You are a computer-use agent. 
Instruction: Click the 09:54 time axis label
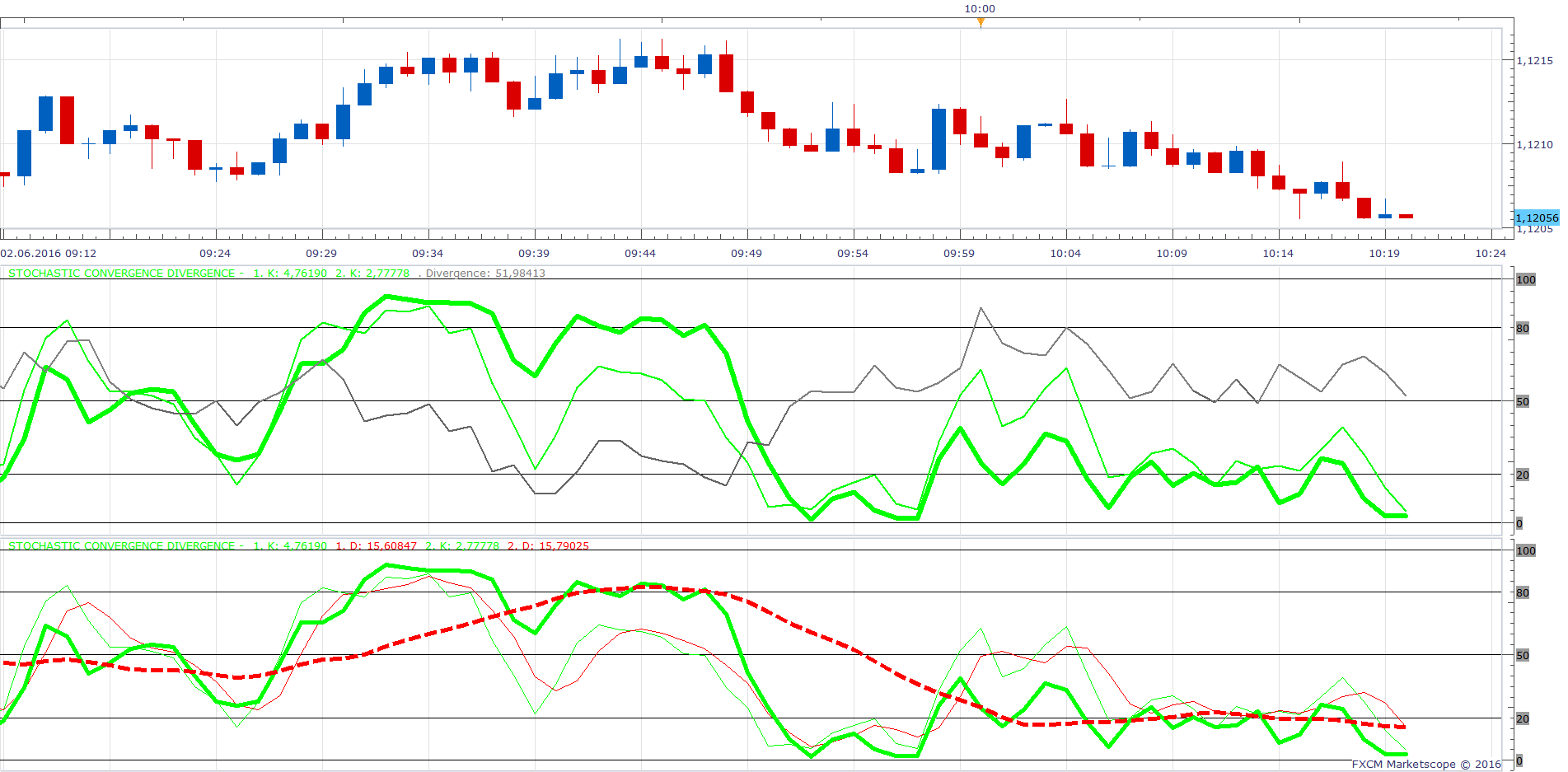pyautogui.click(x=853, y=253)
